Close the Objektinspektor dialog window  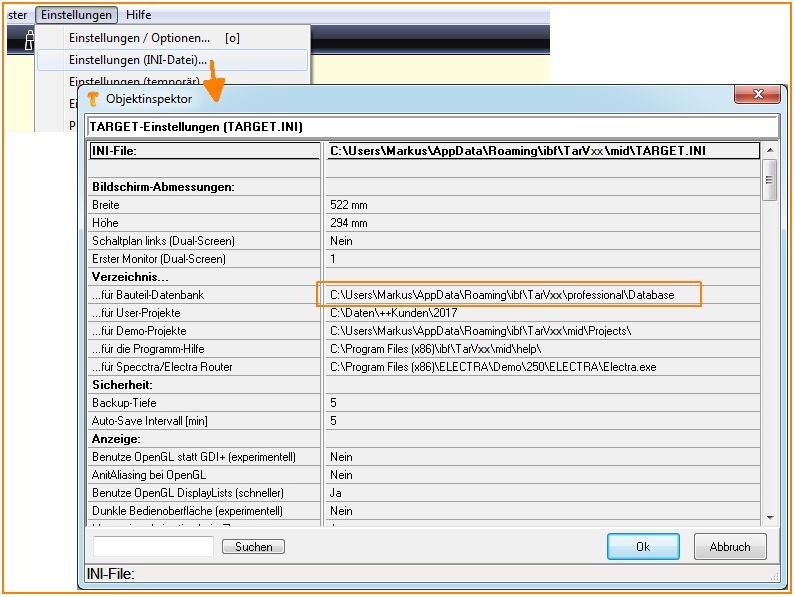pyautogui.click(x=757, y=95)
